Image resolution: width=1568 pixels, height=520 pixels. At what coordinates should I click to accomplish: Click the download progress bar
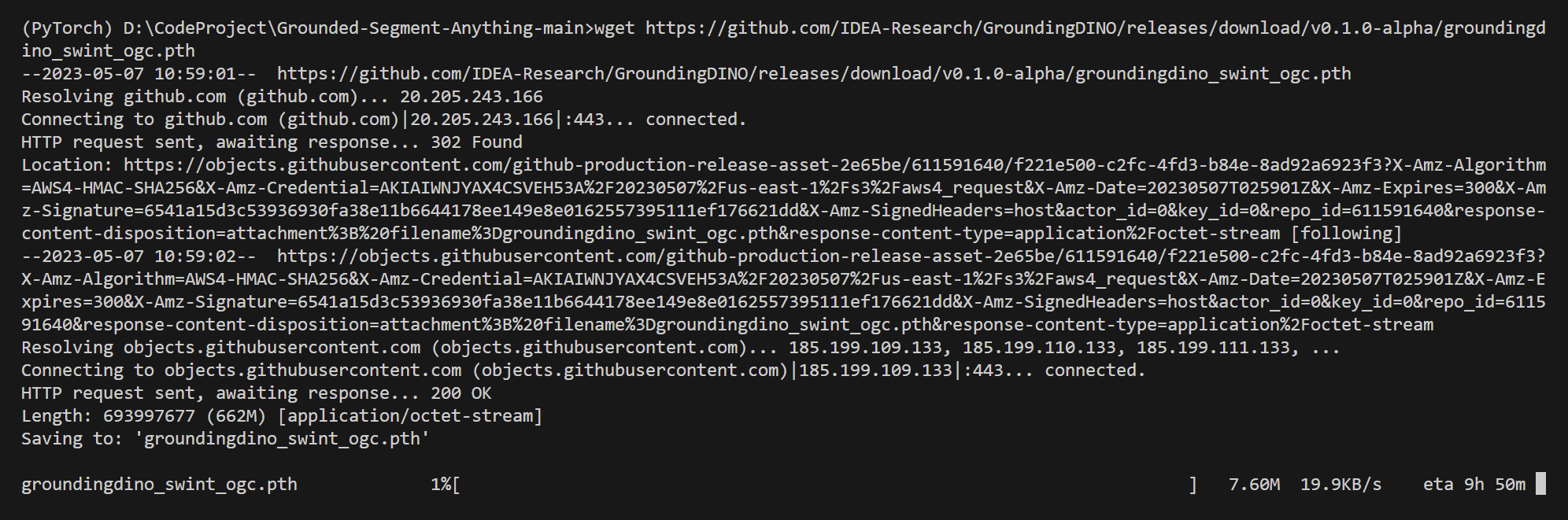coord(825,485)
